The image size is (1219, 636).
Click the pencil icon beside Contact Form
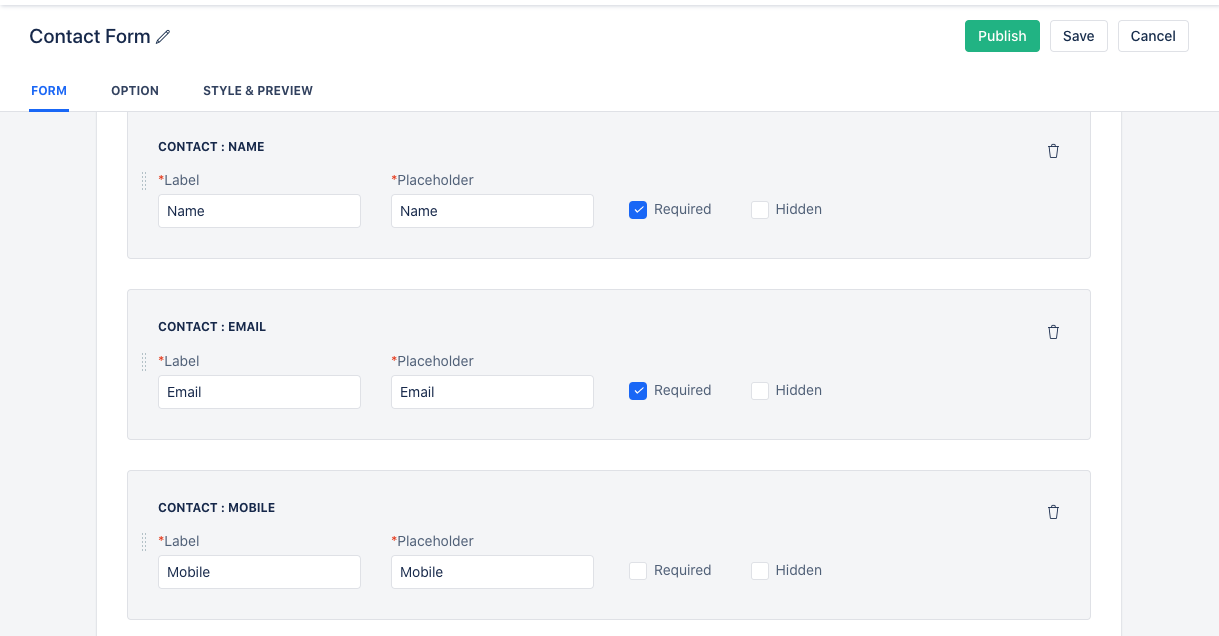pos(163,37)
